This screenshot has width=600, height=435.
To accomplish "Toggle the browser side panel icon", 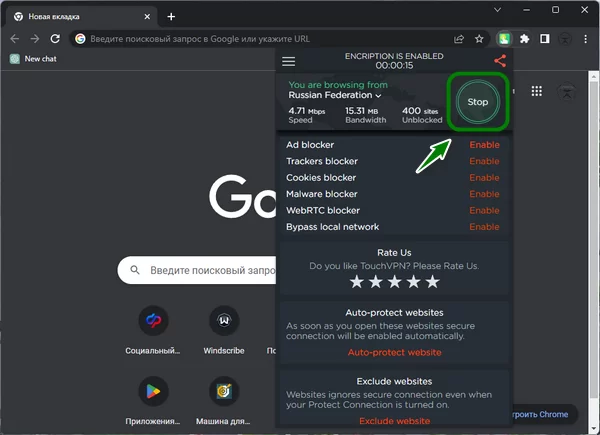I will coord(545,39).
